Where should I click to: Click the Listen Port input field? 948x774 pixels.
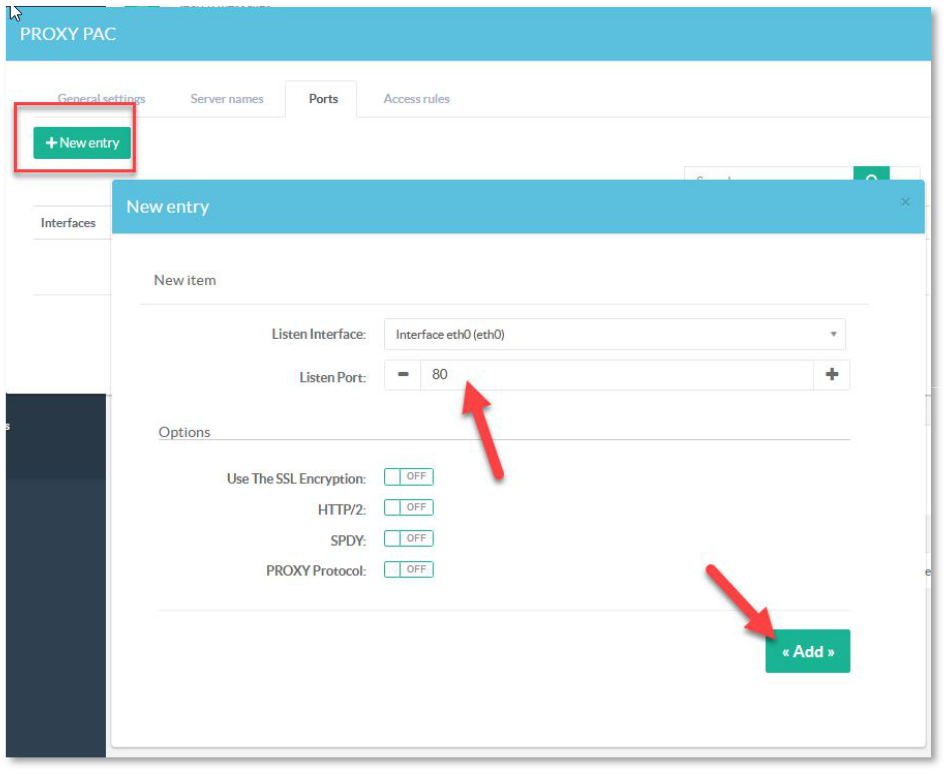[617, 375]
